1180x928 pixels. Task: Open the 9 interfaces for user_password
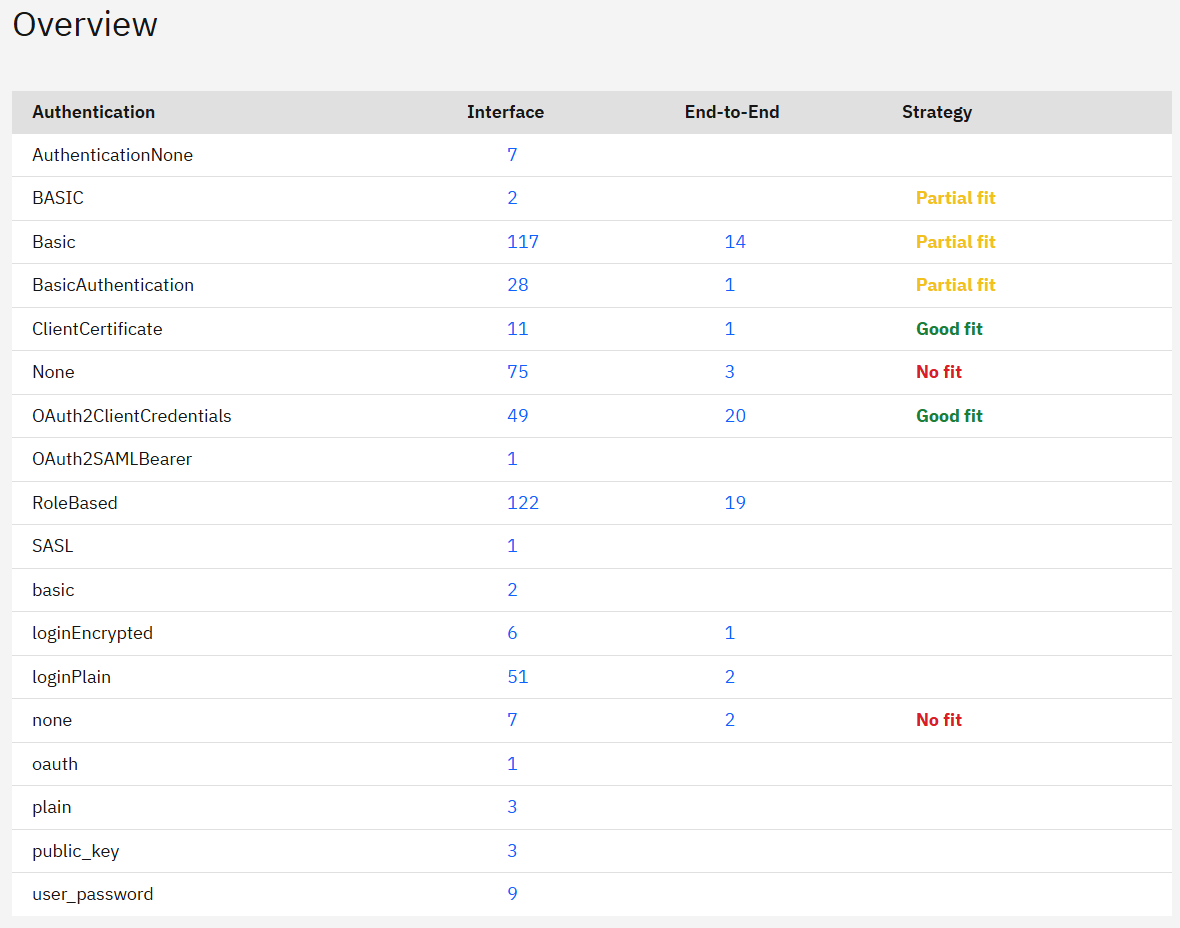coord(512,894)
